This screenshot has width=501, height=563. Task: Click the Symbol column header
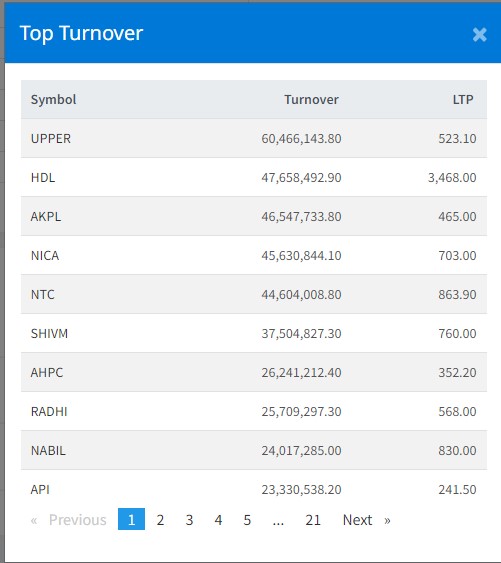[x=54, y=99]
